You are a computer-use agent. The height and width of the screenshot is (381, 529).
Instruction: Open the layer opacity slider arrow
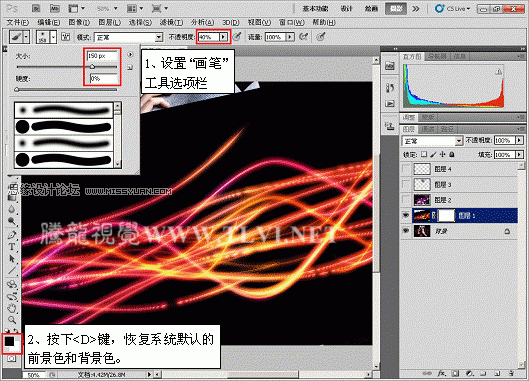pyautogui.click(x=520, y=140)
